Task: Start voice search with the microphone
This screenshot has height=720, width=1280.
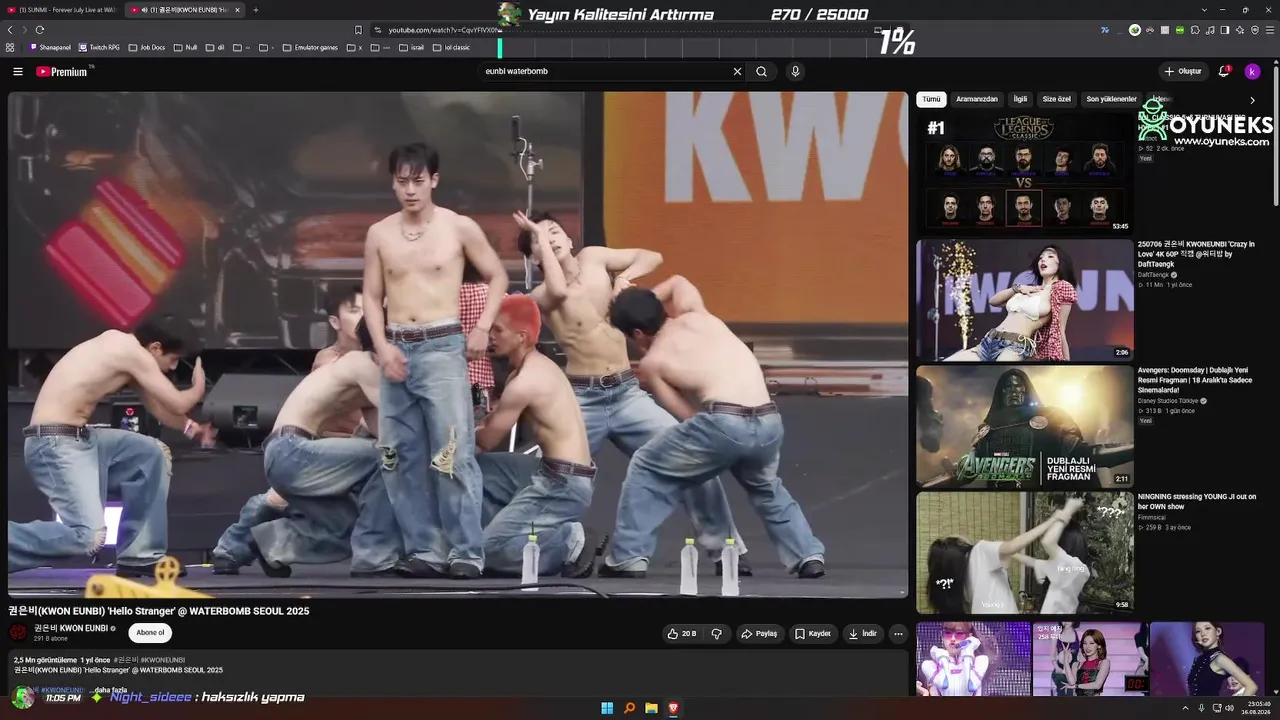Action: pyautogui.click(x=795, y=71)
